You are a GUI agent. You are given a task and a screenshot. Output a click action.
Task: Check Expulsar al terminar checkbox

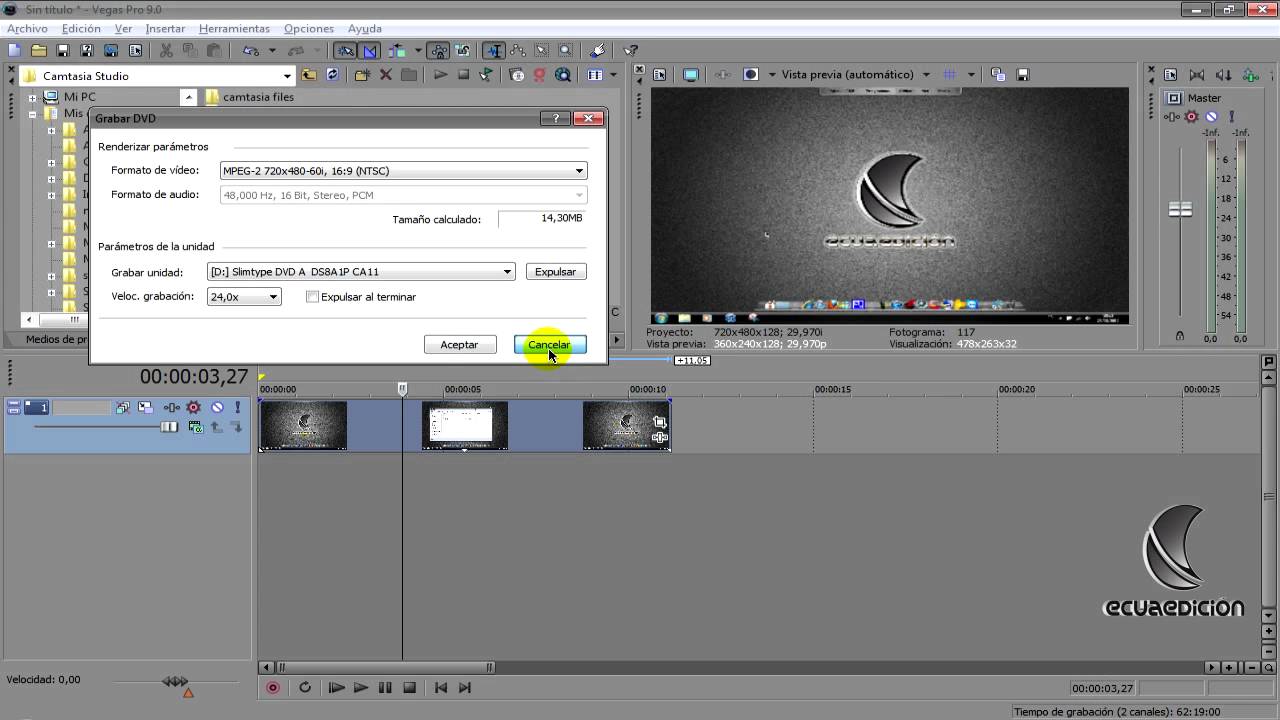[x=312, y=297]
